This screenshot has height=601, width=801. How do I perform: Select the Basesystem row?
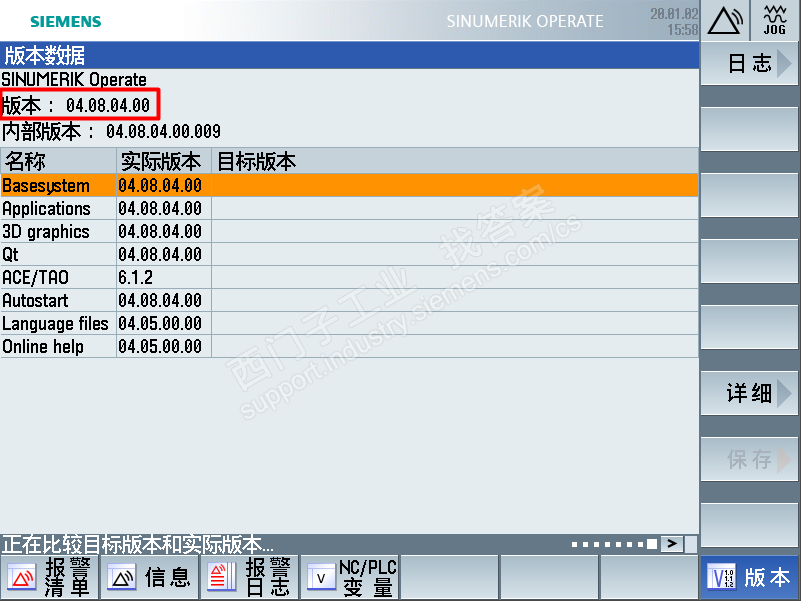pyautogui.click(x=349, y=185)
